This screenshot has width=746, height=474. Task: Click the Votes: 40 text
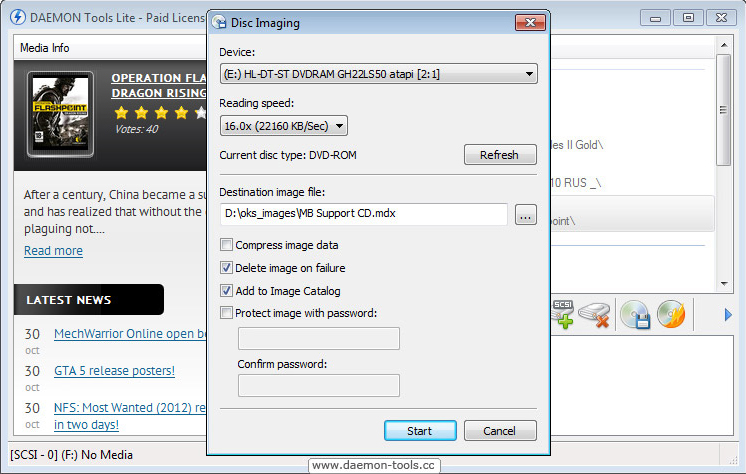click(137, 129)
